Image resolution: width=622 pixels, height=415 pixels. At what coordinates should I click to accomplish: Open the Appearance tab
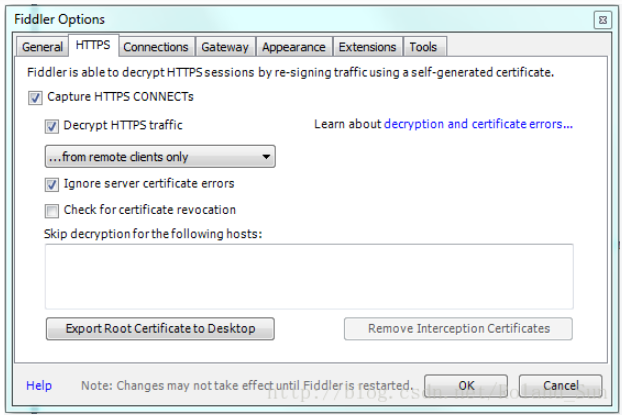click(x=293, y=47)
